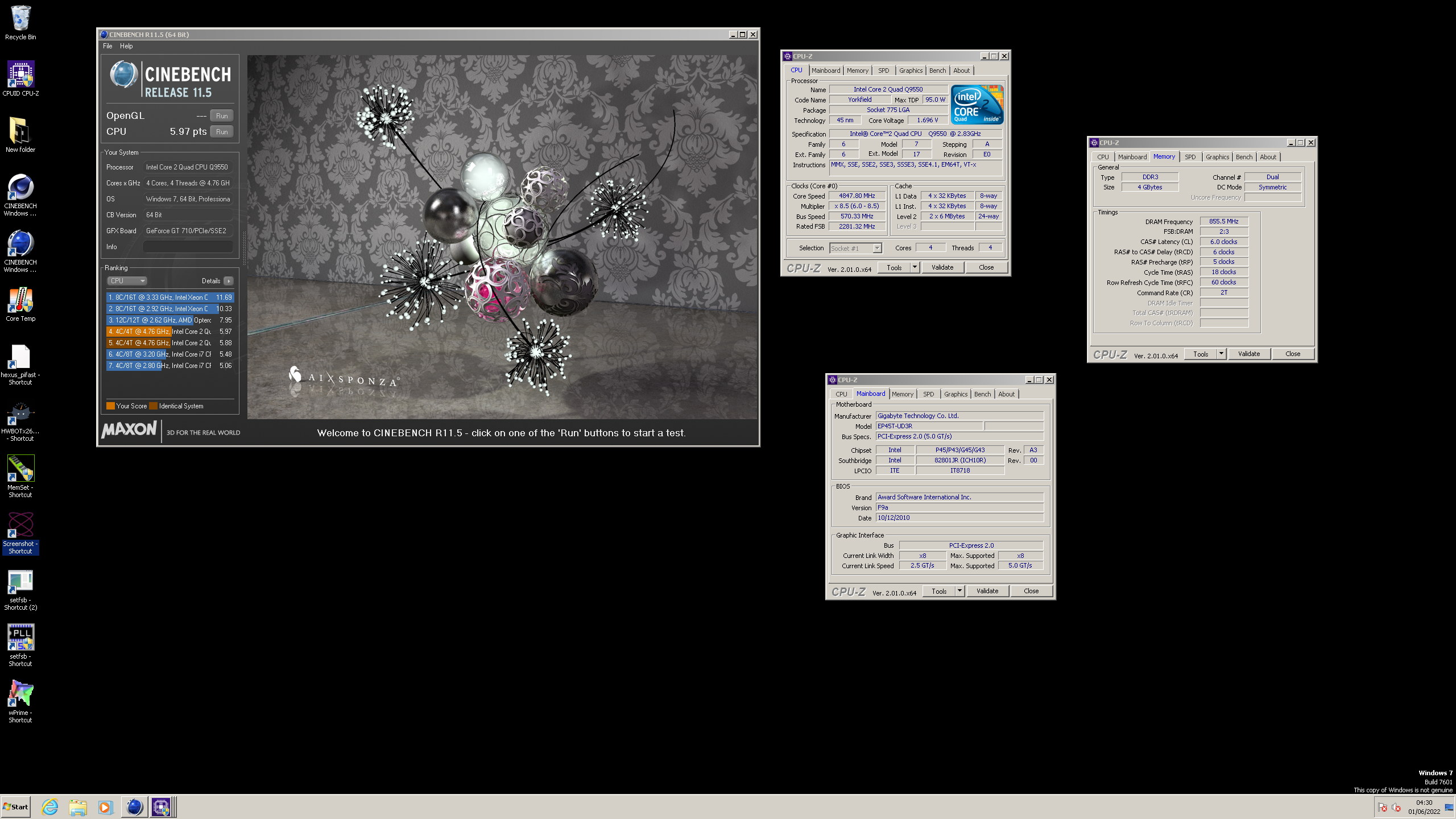This screenshot has width=1456, height=819.
Task: Click the Info input field in Cinebench
Action: click(188, 247)
